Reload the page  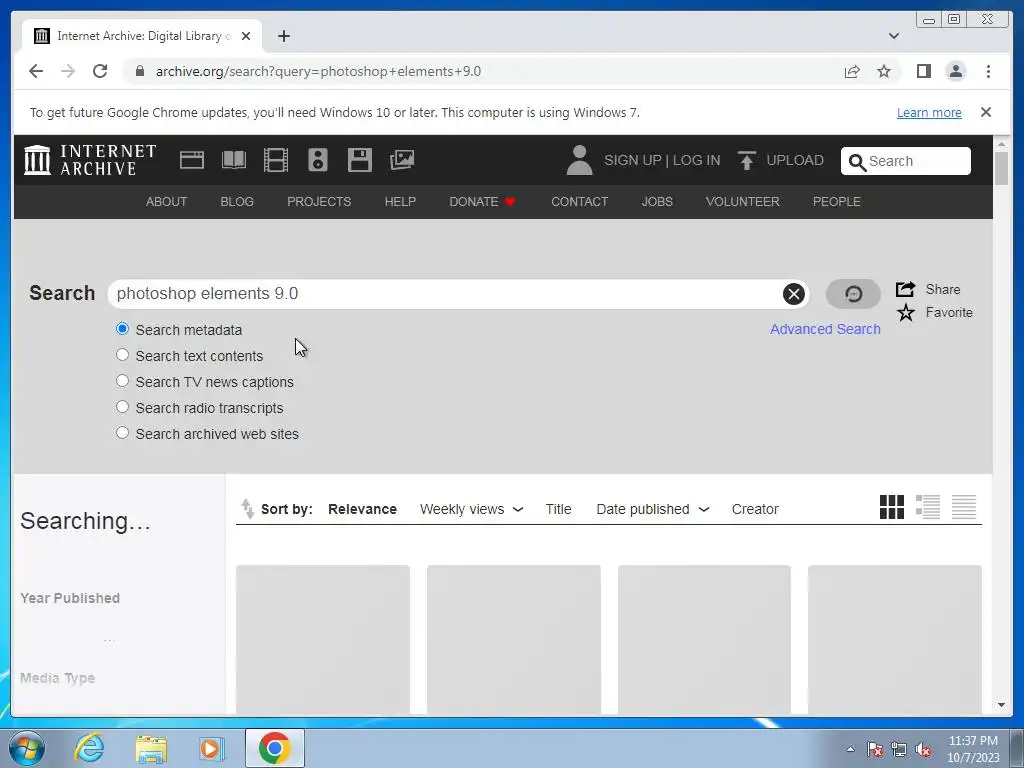click(x=100, y=71)
